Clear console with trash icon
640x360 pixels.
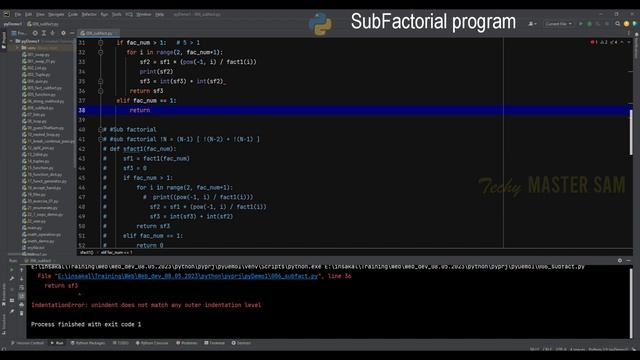point(21,313)
